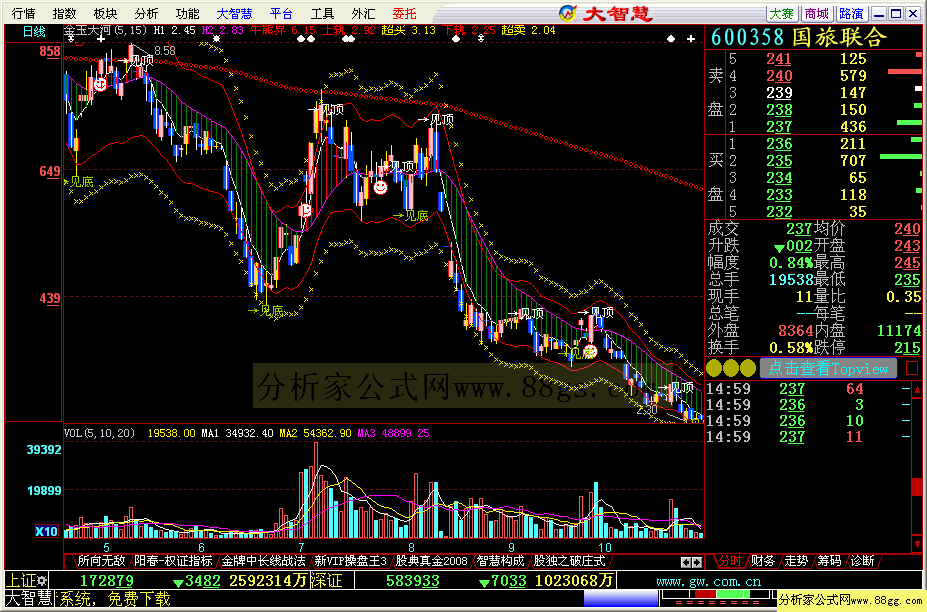Open the 委托 menu
Image resolution: width=927 pixels, height=612 pixels.
click(404, 13)
